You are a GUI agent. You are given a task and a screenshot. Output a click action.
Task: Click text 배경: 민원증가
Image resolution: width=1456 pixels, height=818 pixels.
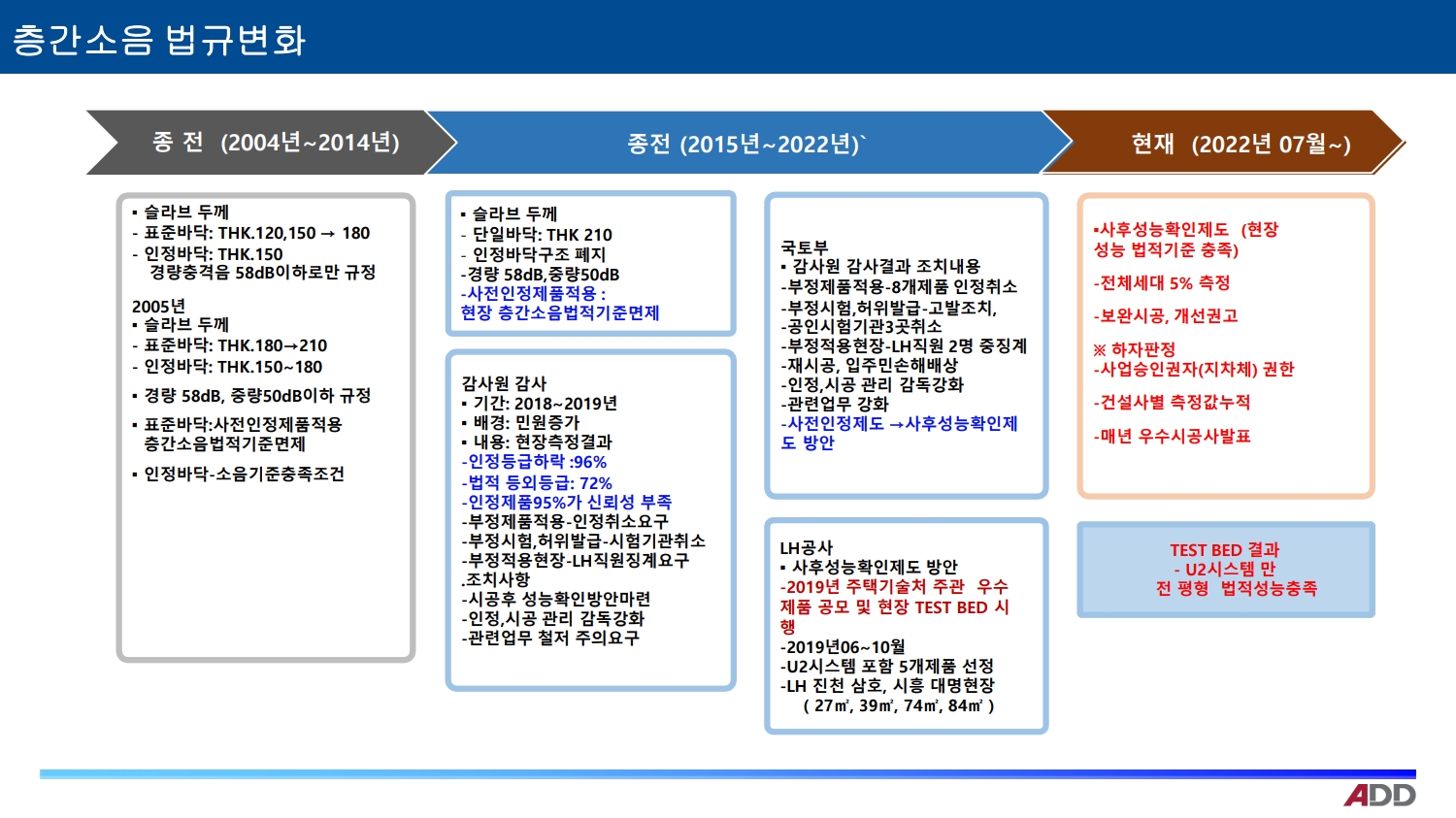[x=526, y=423]
